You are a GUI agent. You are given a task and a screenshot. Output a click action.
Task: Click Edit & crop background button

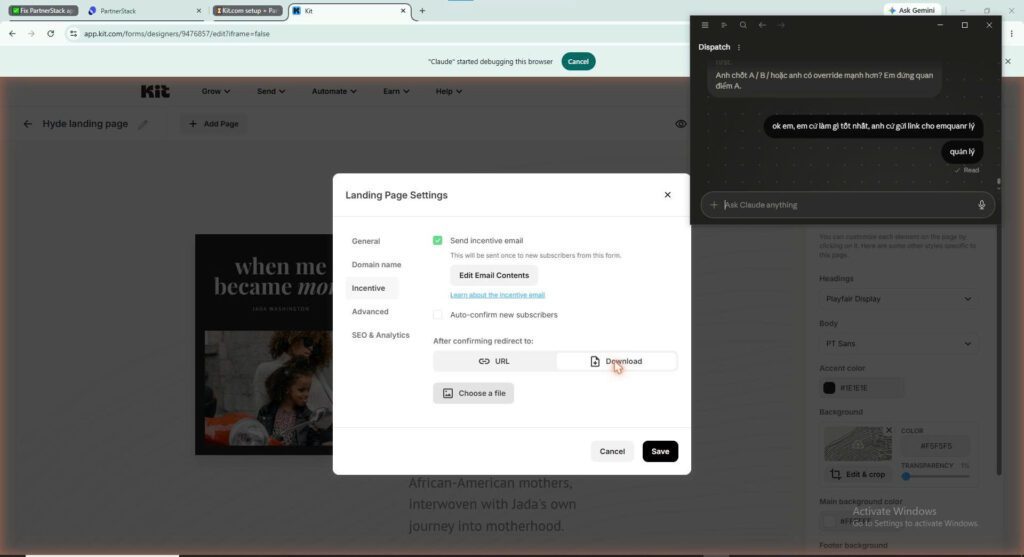857,475
